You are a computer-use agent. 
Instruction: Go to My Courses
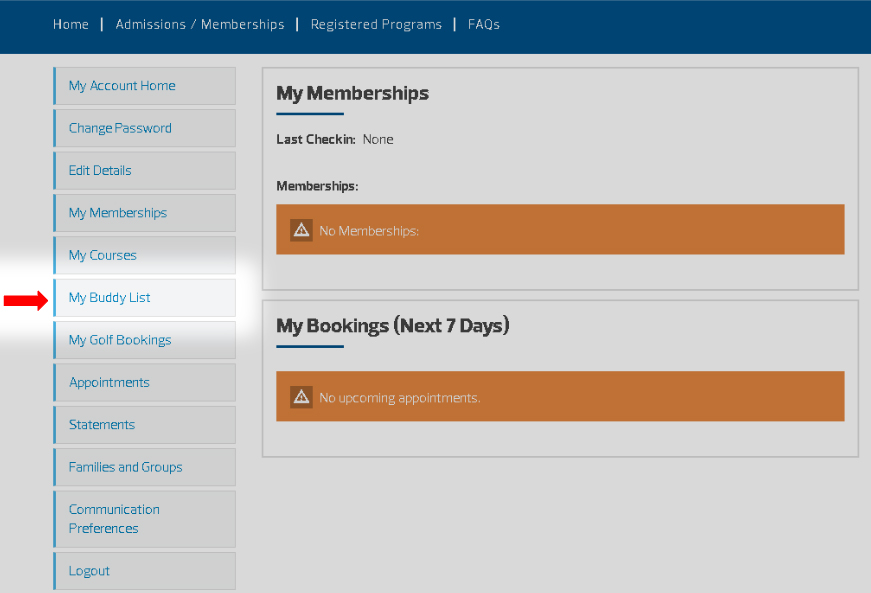pyautogui.click(x=102, y=255)
